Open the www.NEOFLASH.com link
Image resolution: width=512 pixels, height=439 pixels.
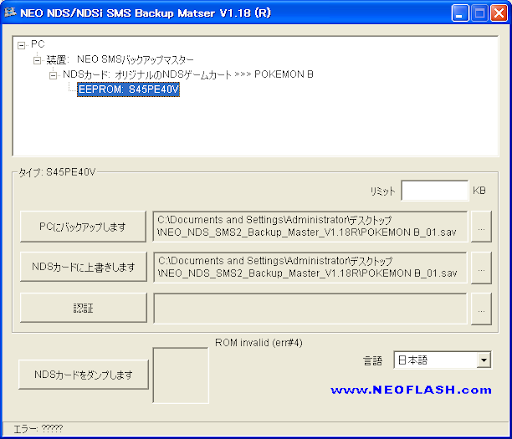coord(411,390)
